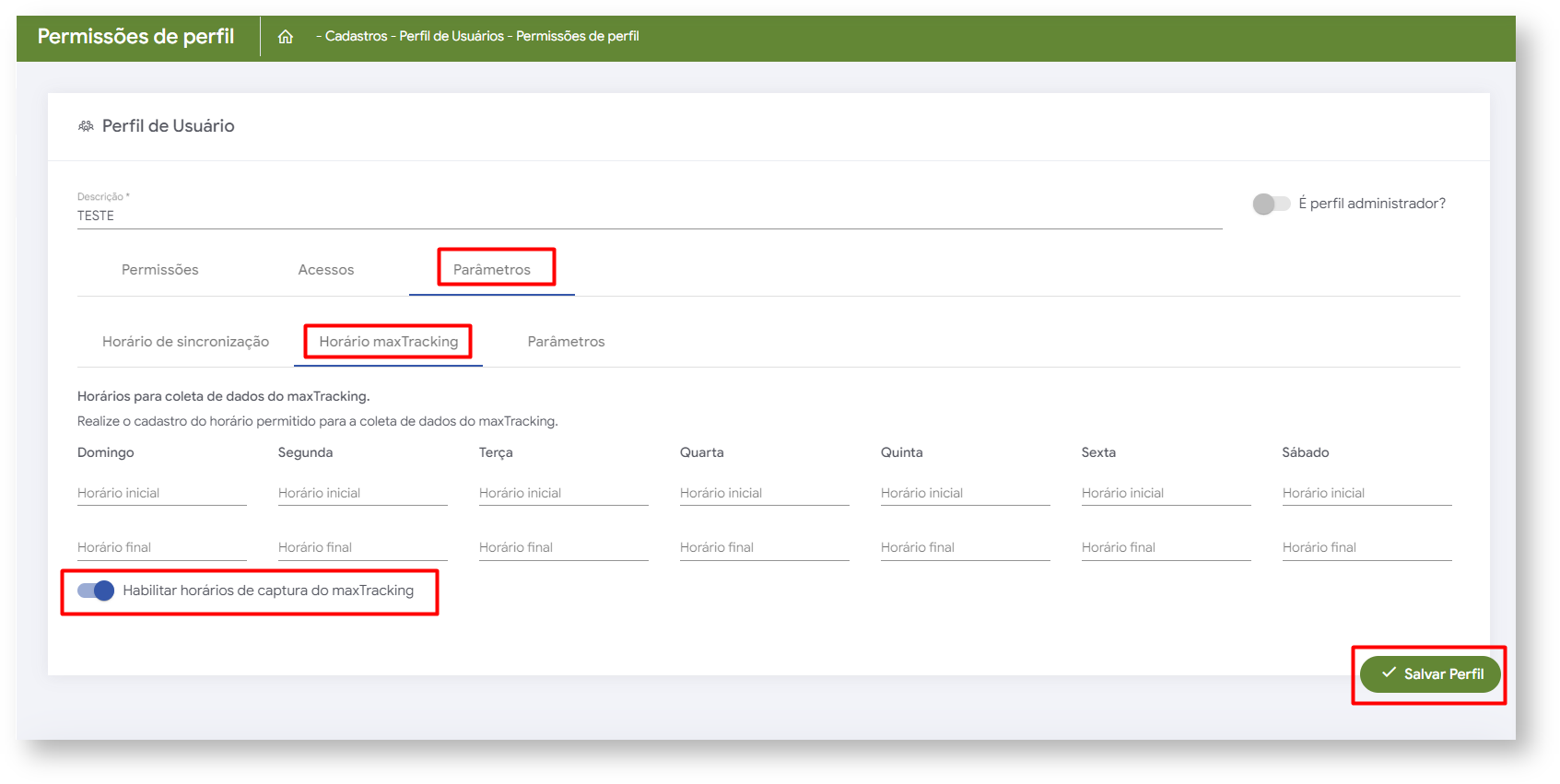This screenshot has height=784, width=1560.
Task: Disable maxTracking capture hours toggle
Action: click(96, 591)
